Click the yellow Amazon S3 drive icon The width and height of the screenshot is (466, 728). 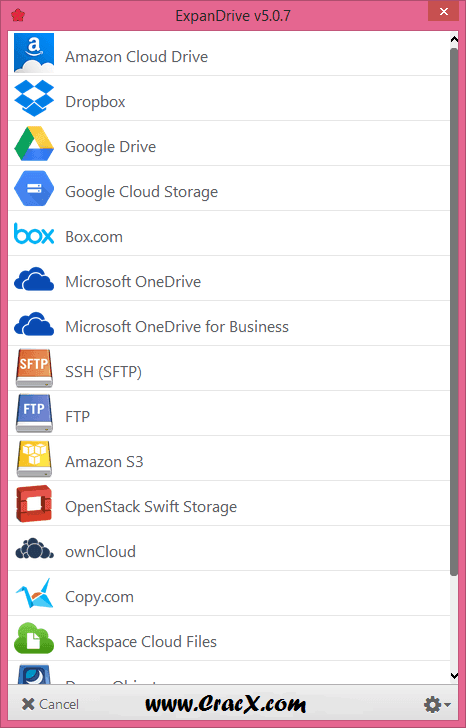click(x=34, y=458)
